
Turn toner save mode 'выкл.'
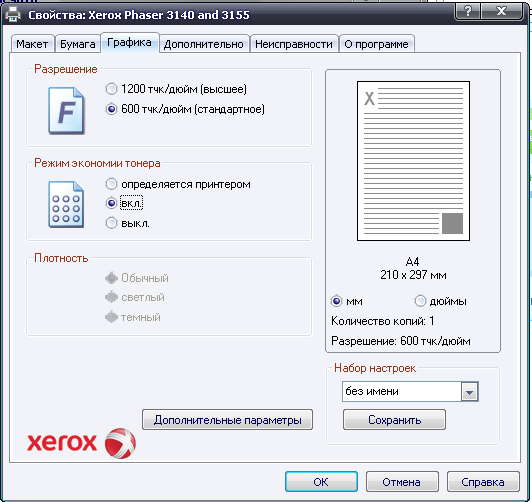111,223
